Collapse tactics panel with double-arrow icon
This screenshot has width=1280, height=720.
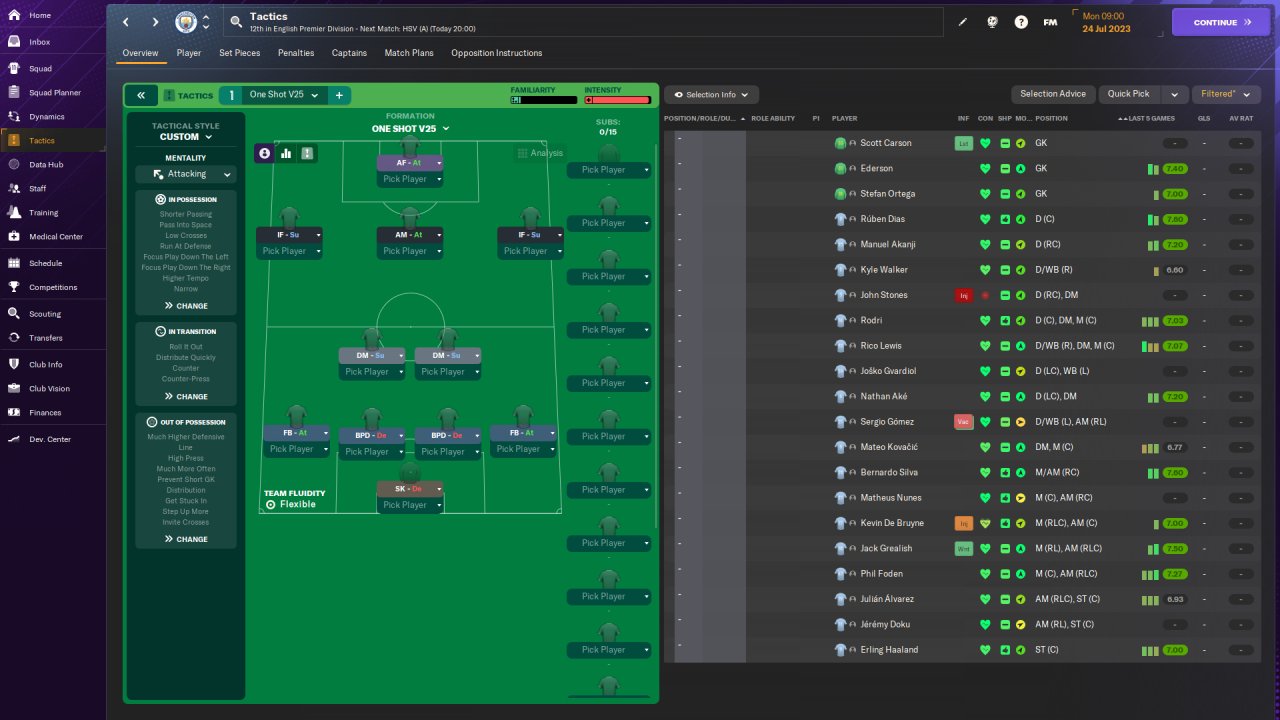pyautogui.click(x=141, y=95)
